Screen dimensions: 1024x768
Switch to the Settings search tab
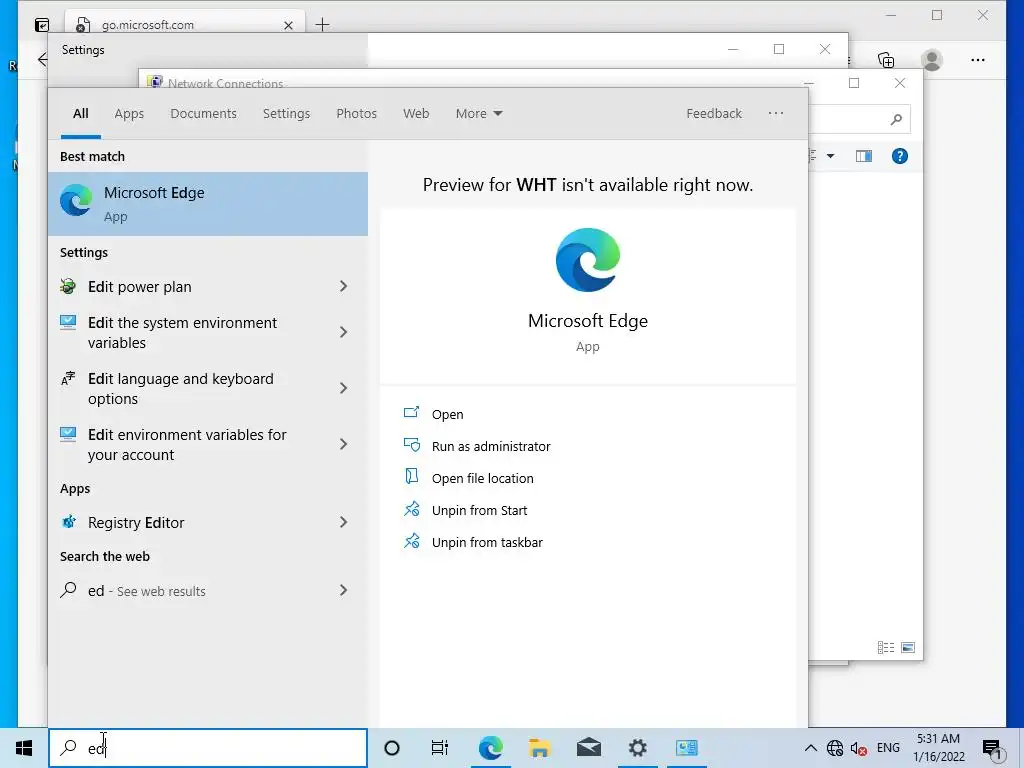click(287, 114)
